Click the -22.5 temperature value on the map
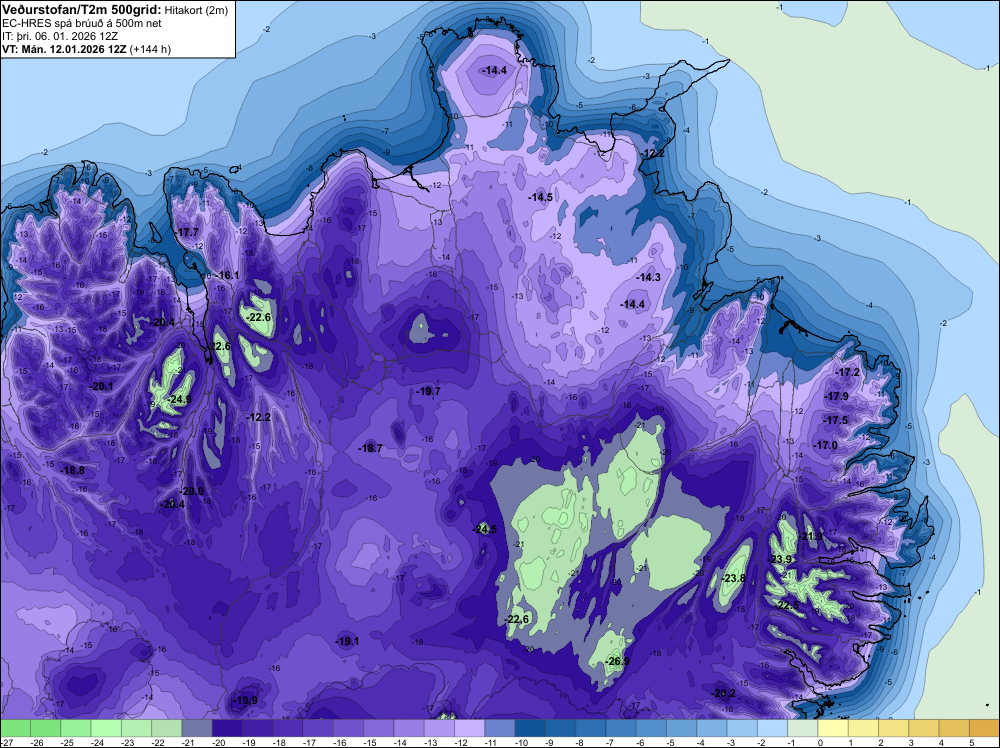The height and width of the screenshot is (748, 1000). (788, 605)
